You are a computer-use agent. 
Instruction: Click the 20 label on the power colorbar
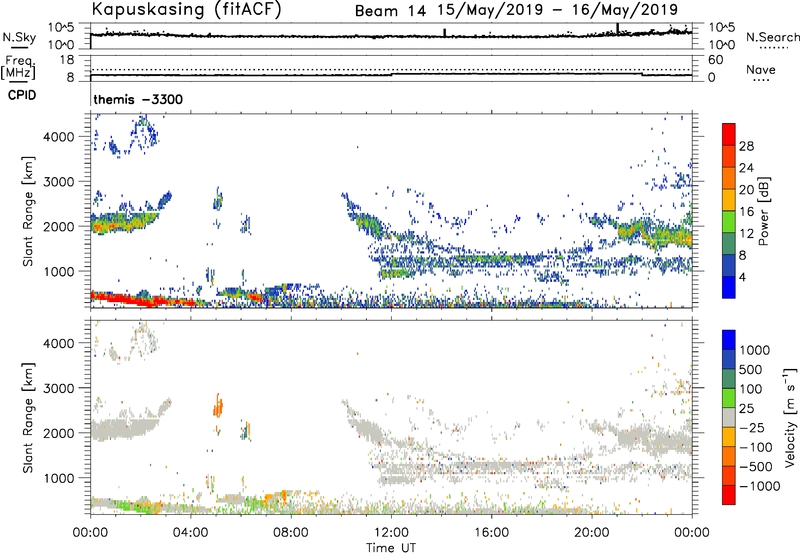click(x=746, y=190)
